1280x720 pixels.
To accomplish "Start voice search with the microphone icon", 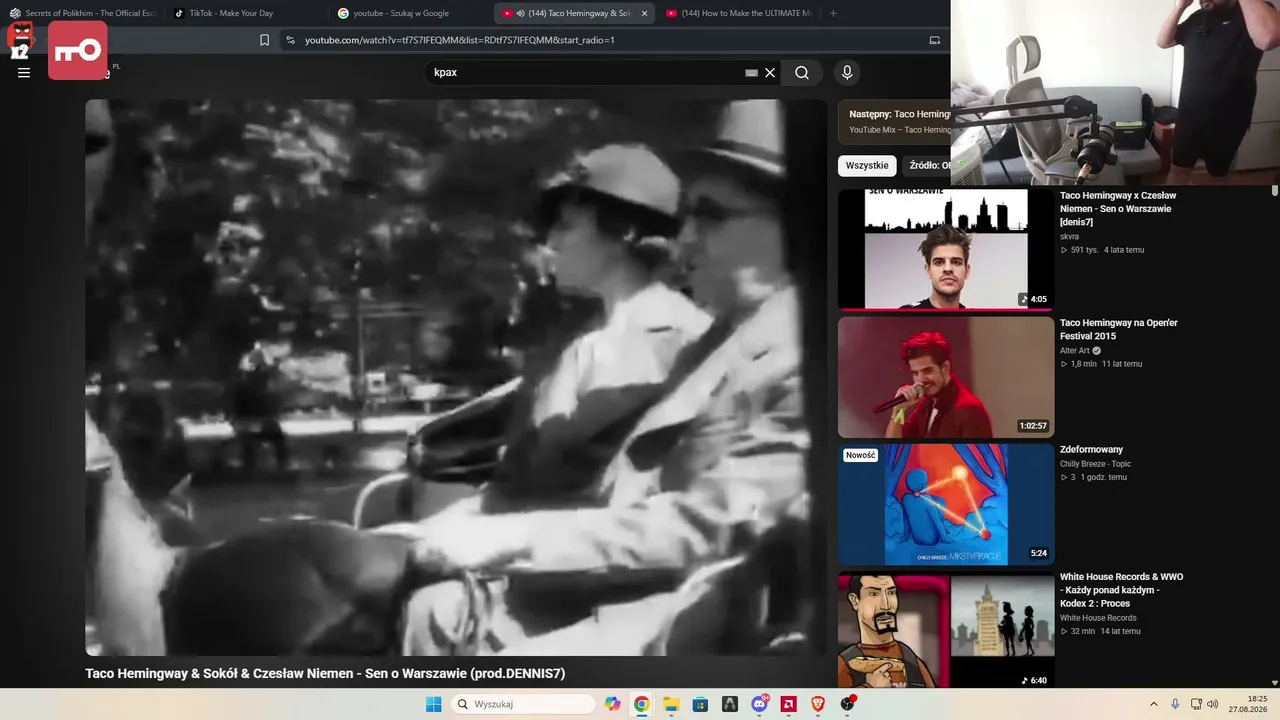I will [847, 72].
